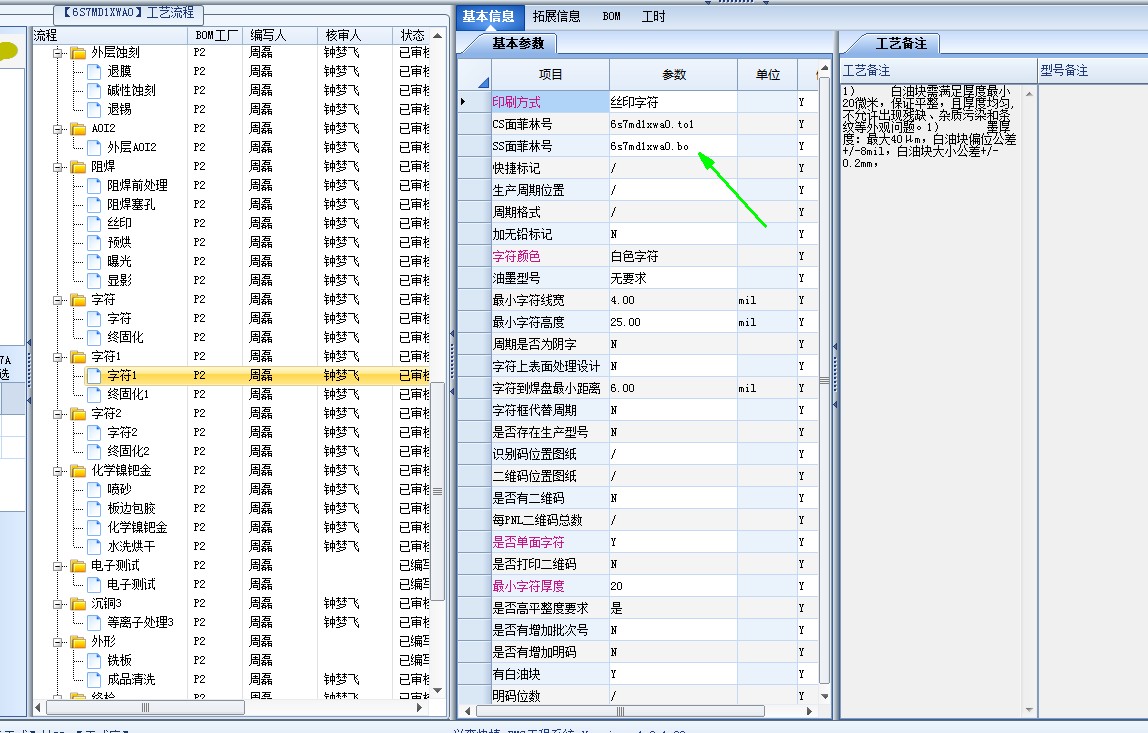Select the 外层AOI2 tree item

pos(132,147)
